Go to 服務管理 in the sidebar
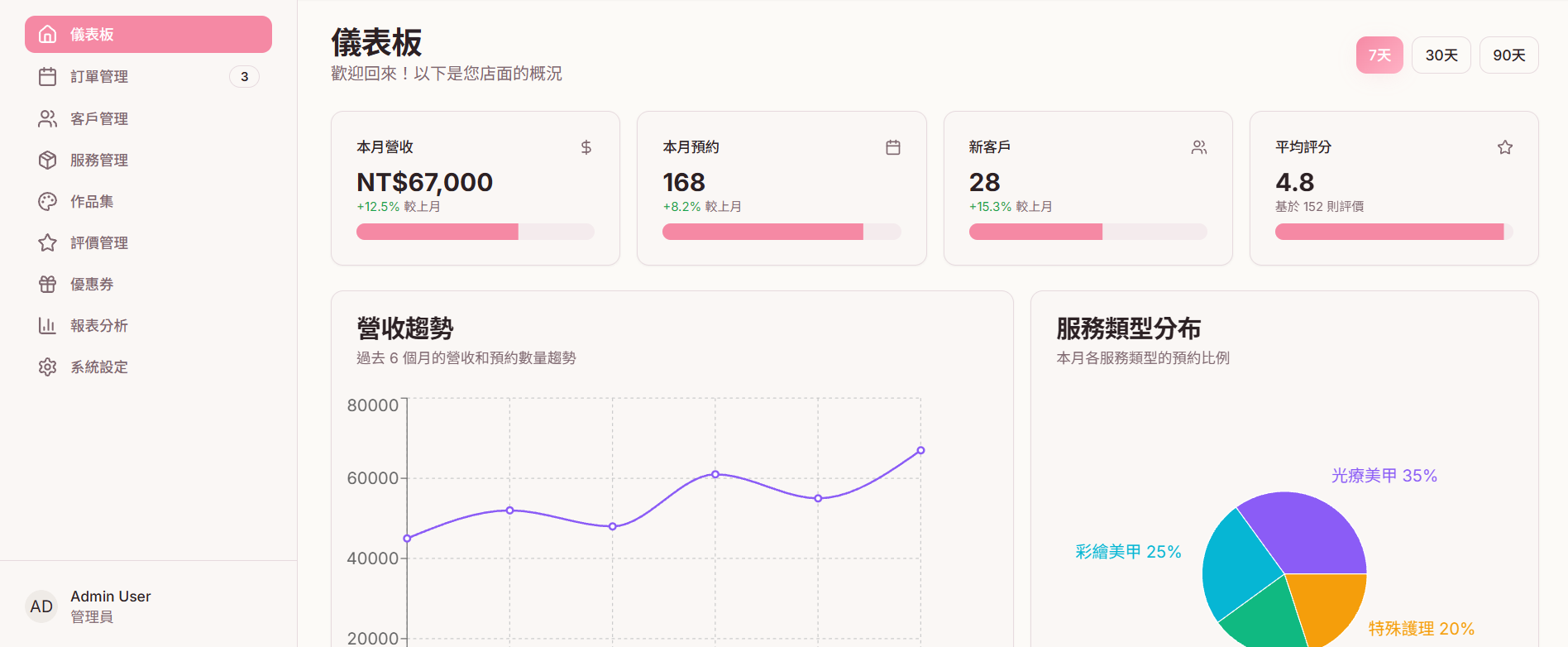This screenshot has height=647, width=1568. pyautogui.click(x=148, y=160)
